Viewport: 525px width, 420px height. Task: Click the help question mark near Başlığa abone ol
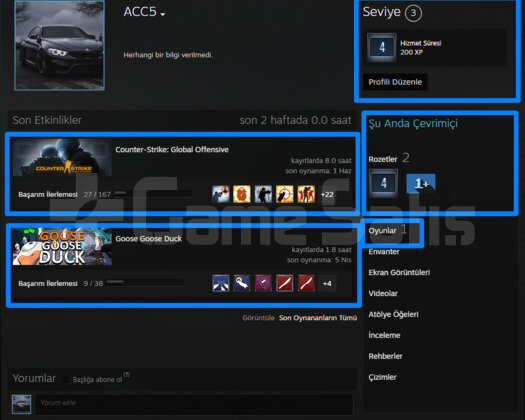coord(126,374)
